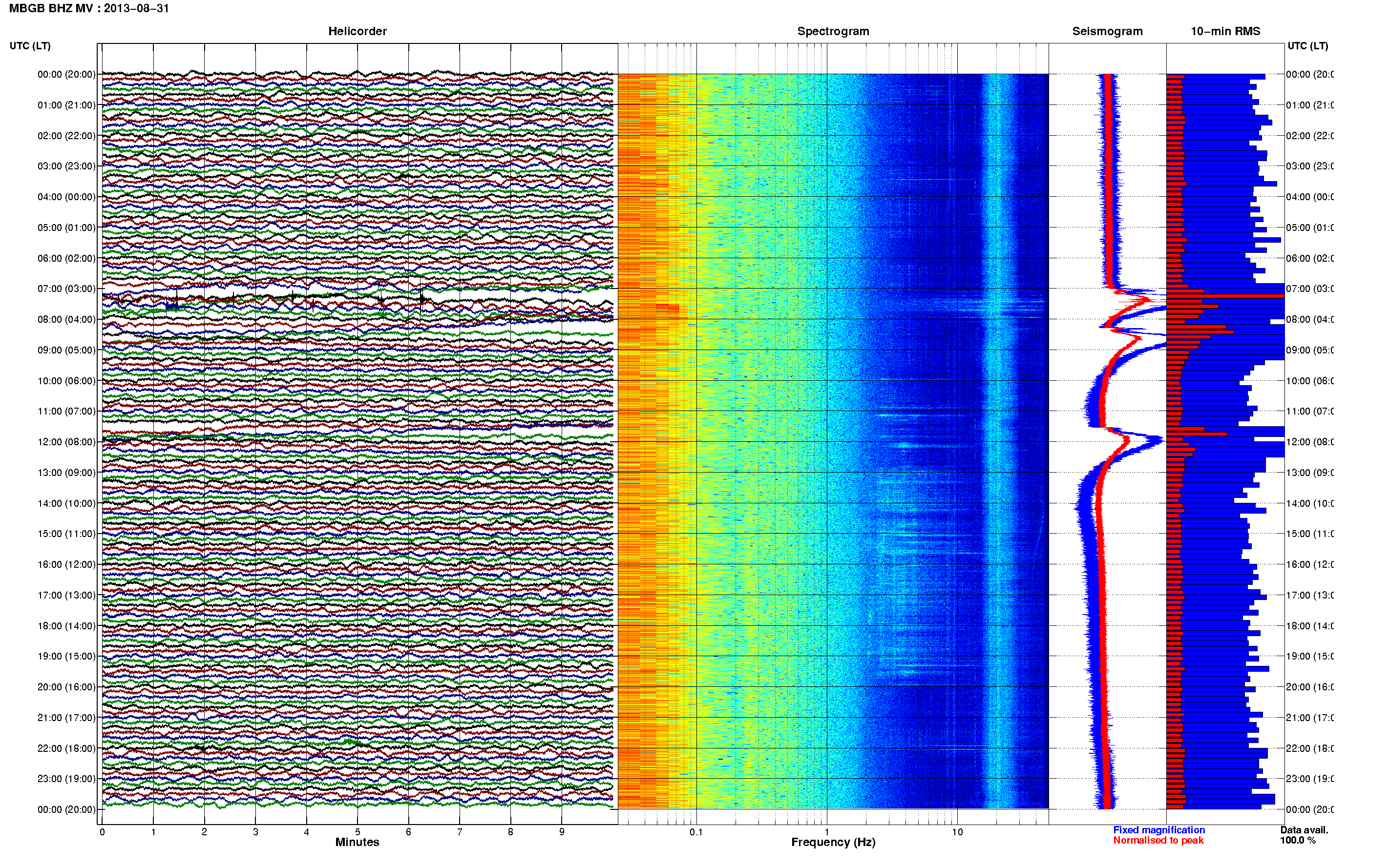
Task: Click the 'Helicorder' panel heading
Action: (357, 31)
